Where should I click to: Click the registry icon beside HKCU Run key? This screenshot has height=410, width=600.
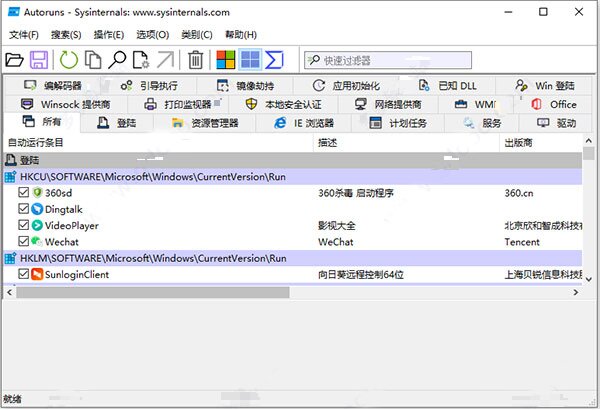click(10, 177)
